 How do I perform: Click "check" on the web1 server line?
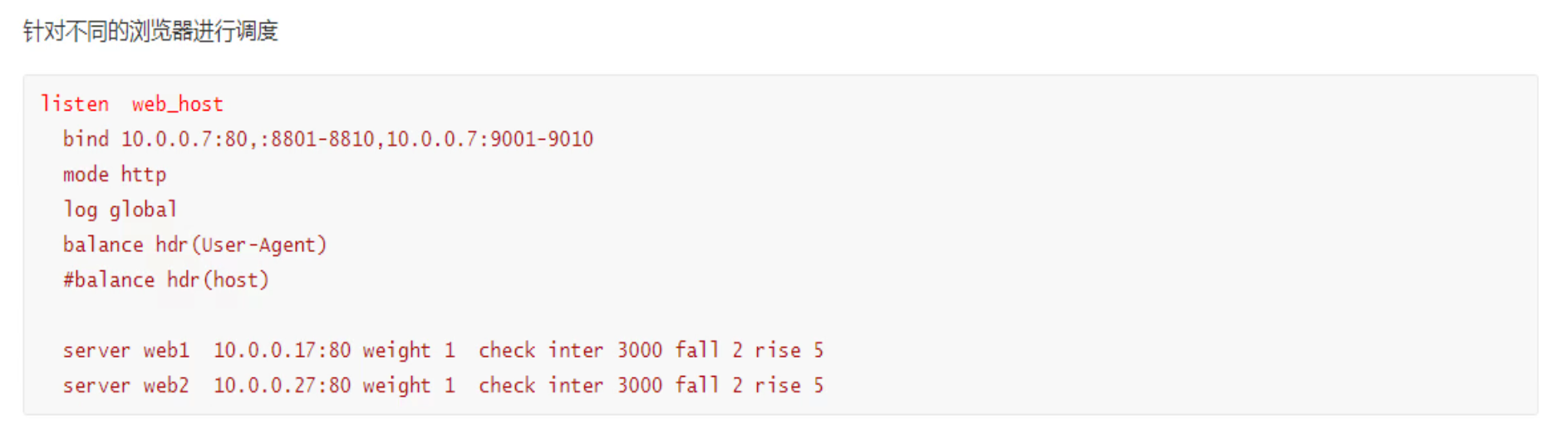pos(507,350)
